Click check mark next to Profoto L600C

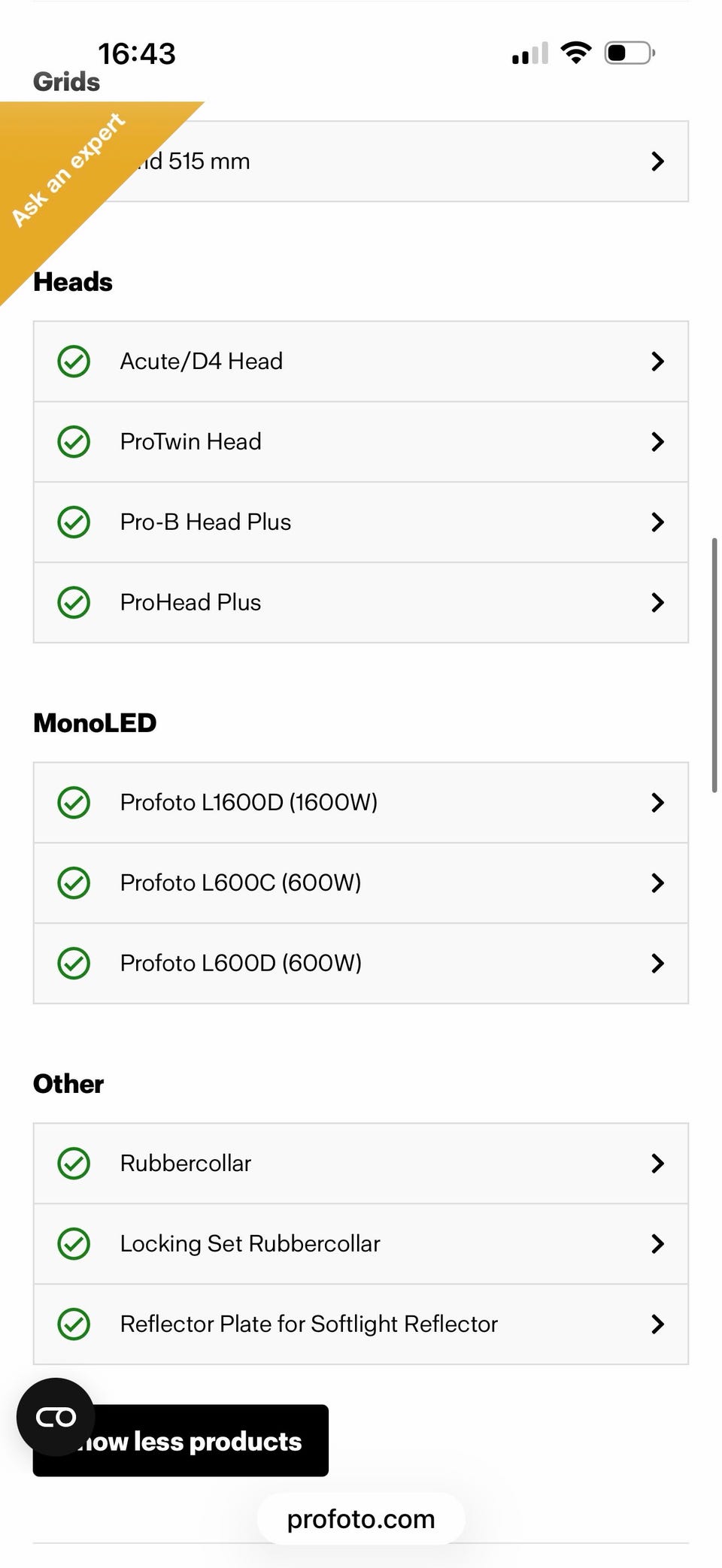click(x=74, y=883)
